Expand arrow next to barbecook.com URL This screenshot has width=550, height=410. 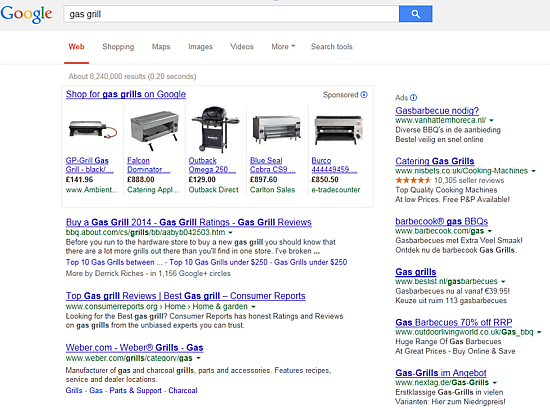490,231
